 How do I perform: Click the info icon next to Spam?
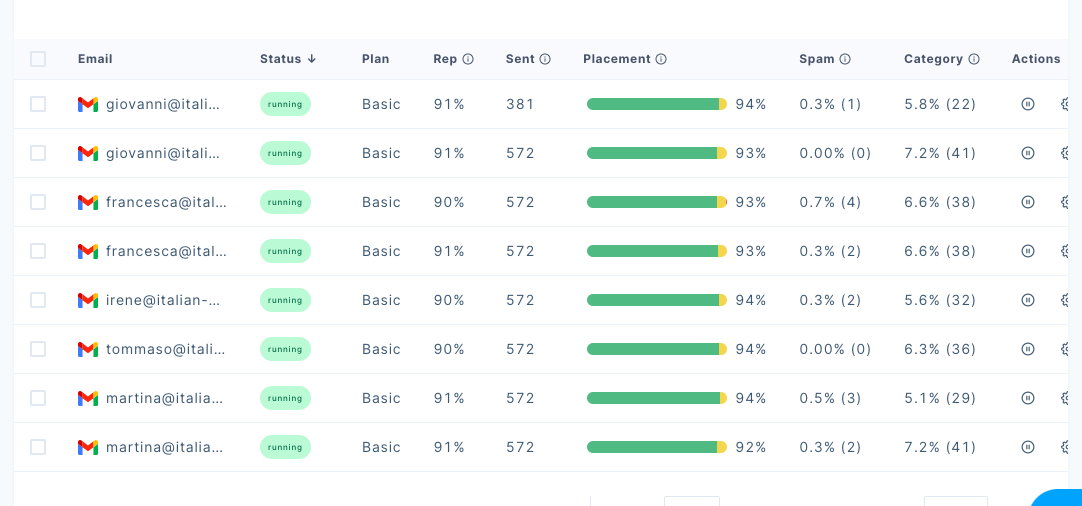click(x=845, y=59)
